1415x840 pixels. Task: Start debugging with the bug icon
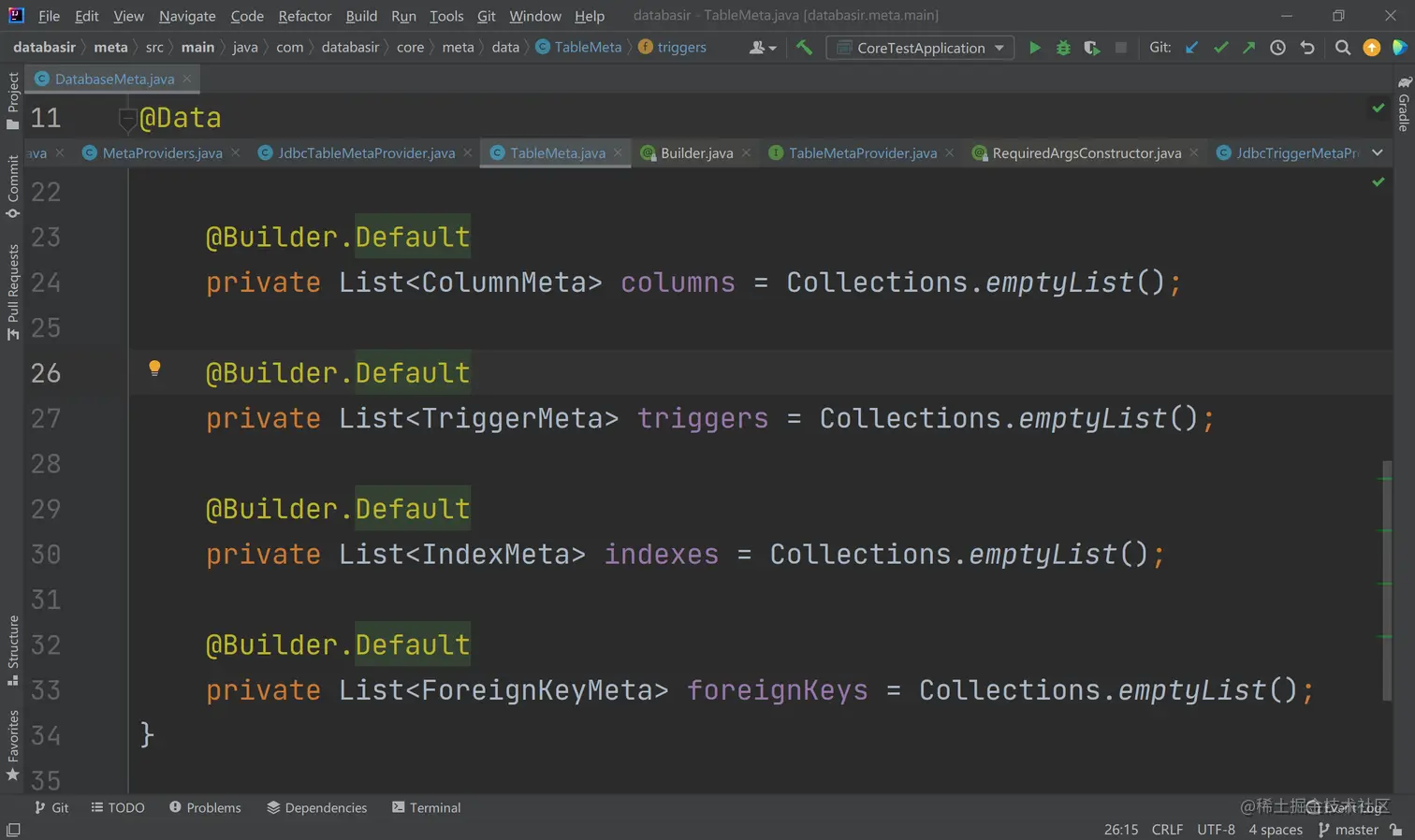pyautogui.click(x=1063, y=48)
